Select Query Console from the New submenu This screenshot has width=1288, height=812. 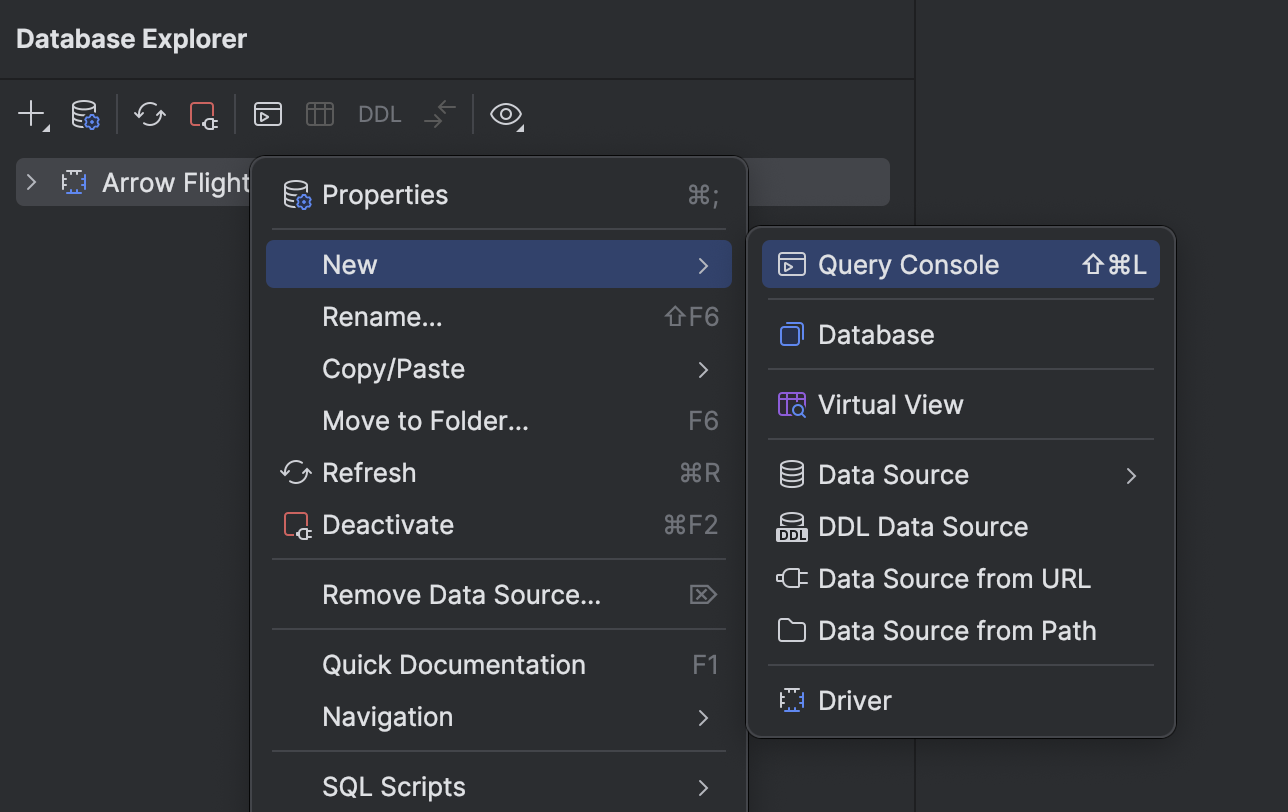(907, 264)
